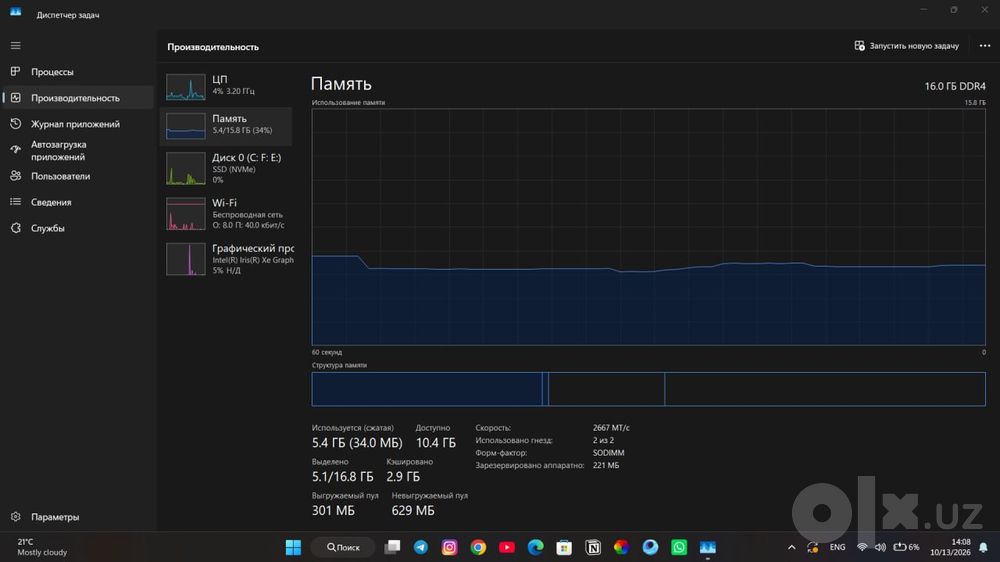Select the ЦП performance graph
This screenshot has width=1000, height=562.
point(226,86)
